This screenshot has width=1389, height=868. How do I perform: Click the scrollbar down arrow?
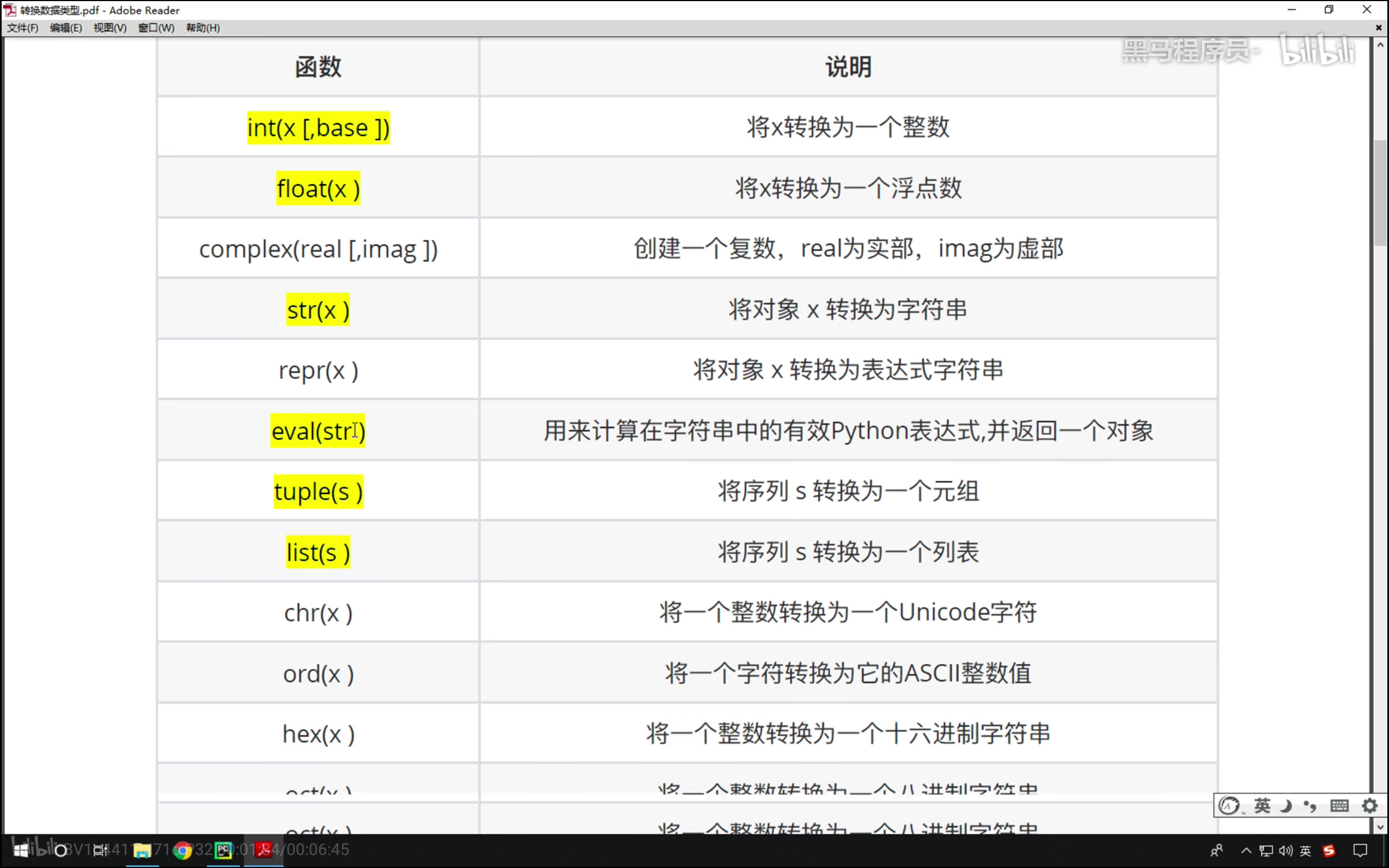coord(1380,827)
